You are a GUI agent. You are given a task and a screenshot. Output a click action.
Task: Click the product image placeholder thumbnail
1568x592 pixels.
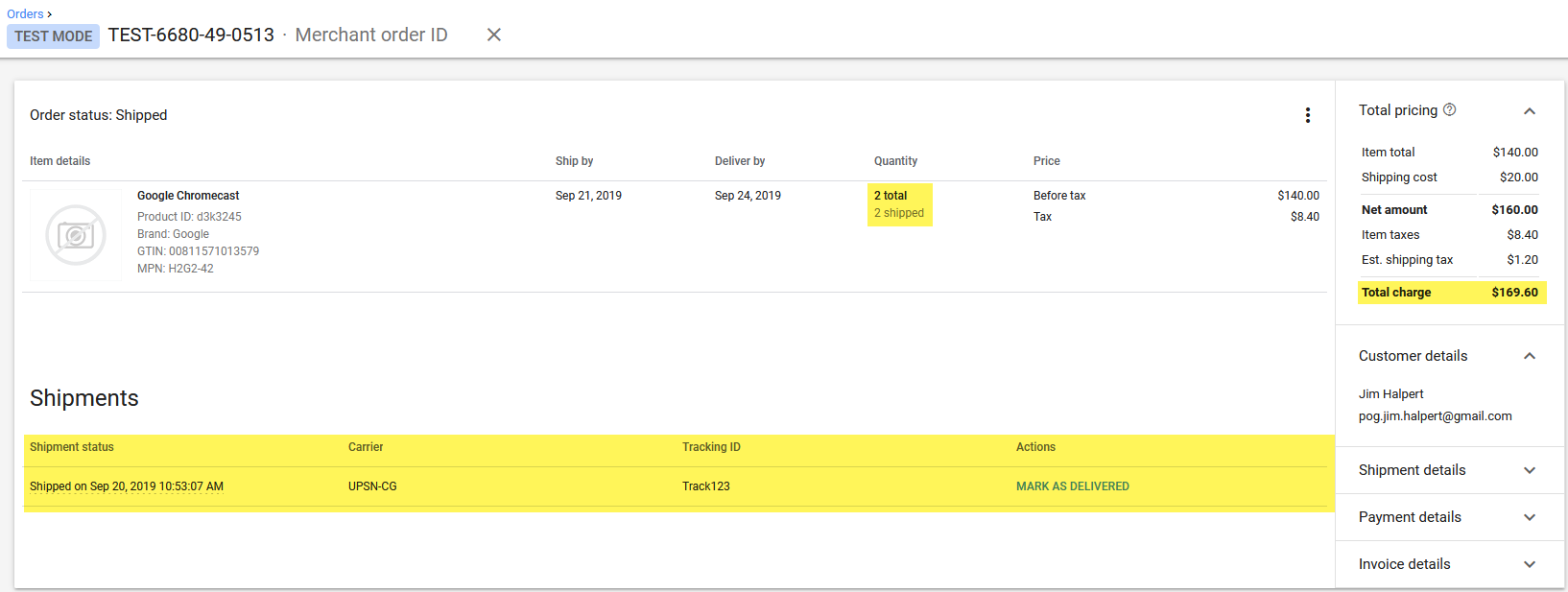[76, 235]
